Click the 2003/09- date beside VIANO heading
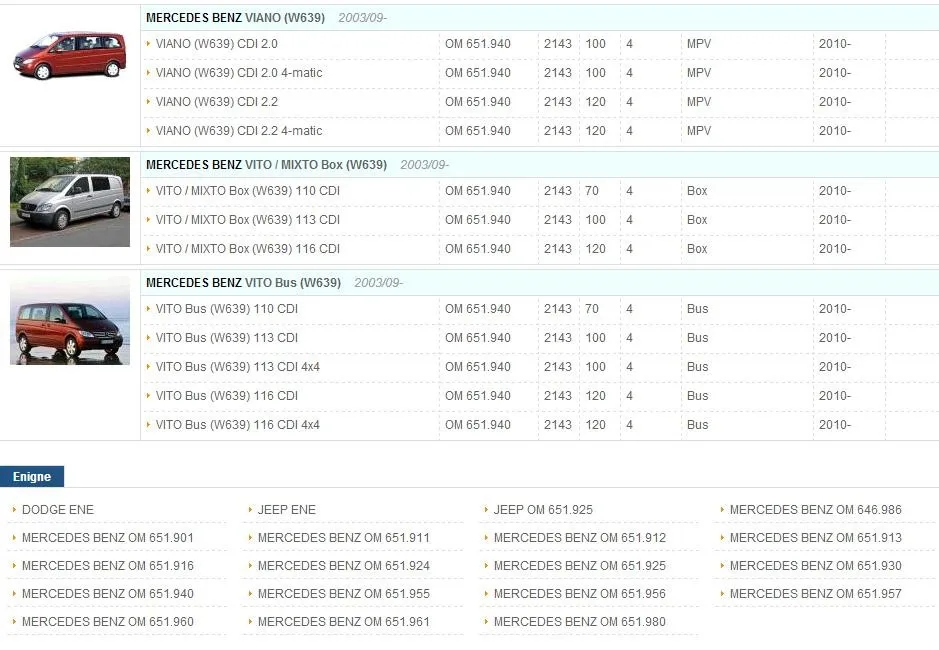Screen dimensions: 939x650 pyautogui.click(x=362, y=18)
